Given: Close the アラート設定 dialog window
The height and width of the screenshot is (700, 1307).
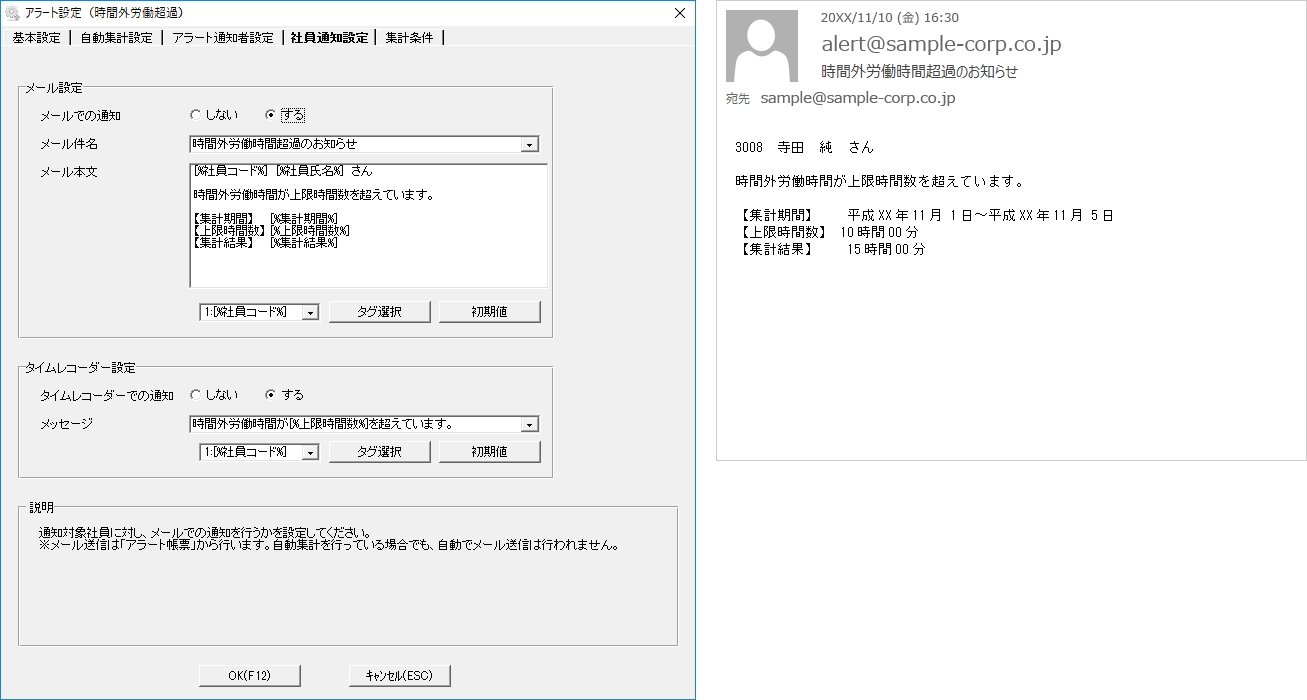Looking at the screenshot, I should 680,13.
